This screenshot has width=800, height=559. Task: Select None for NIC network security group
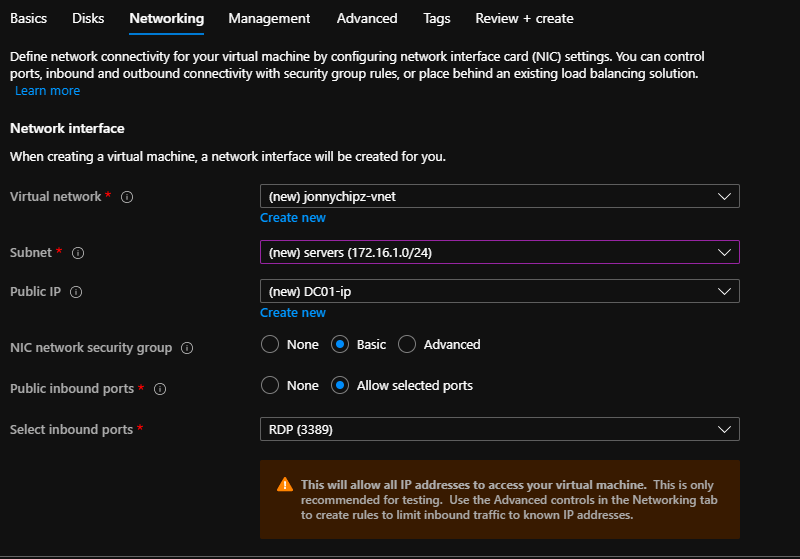pos(269,344)
